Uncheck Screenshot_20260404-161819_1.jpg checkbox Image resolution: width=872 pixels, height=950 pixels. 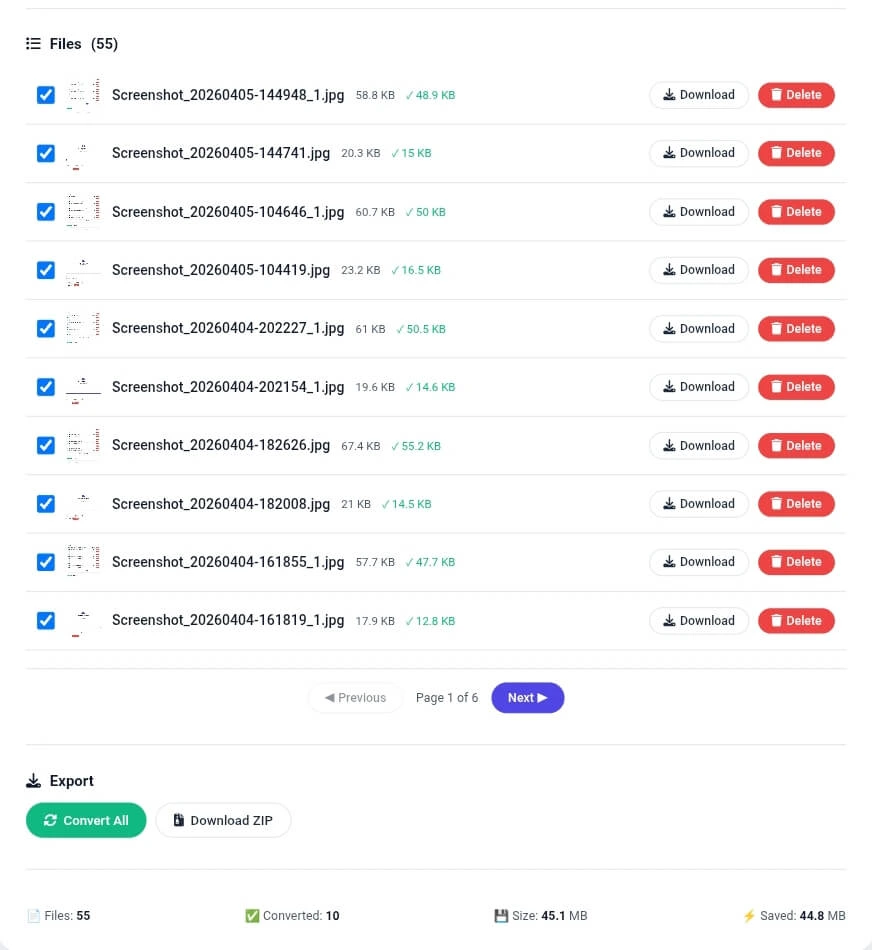tap(45, 620)
